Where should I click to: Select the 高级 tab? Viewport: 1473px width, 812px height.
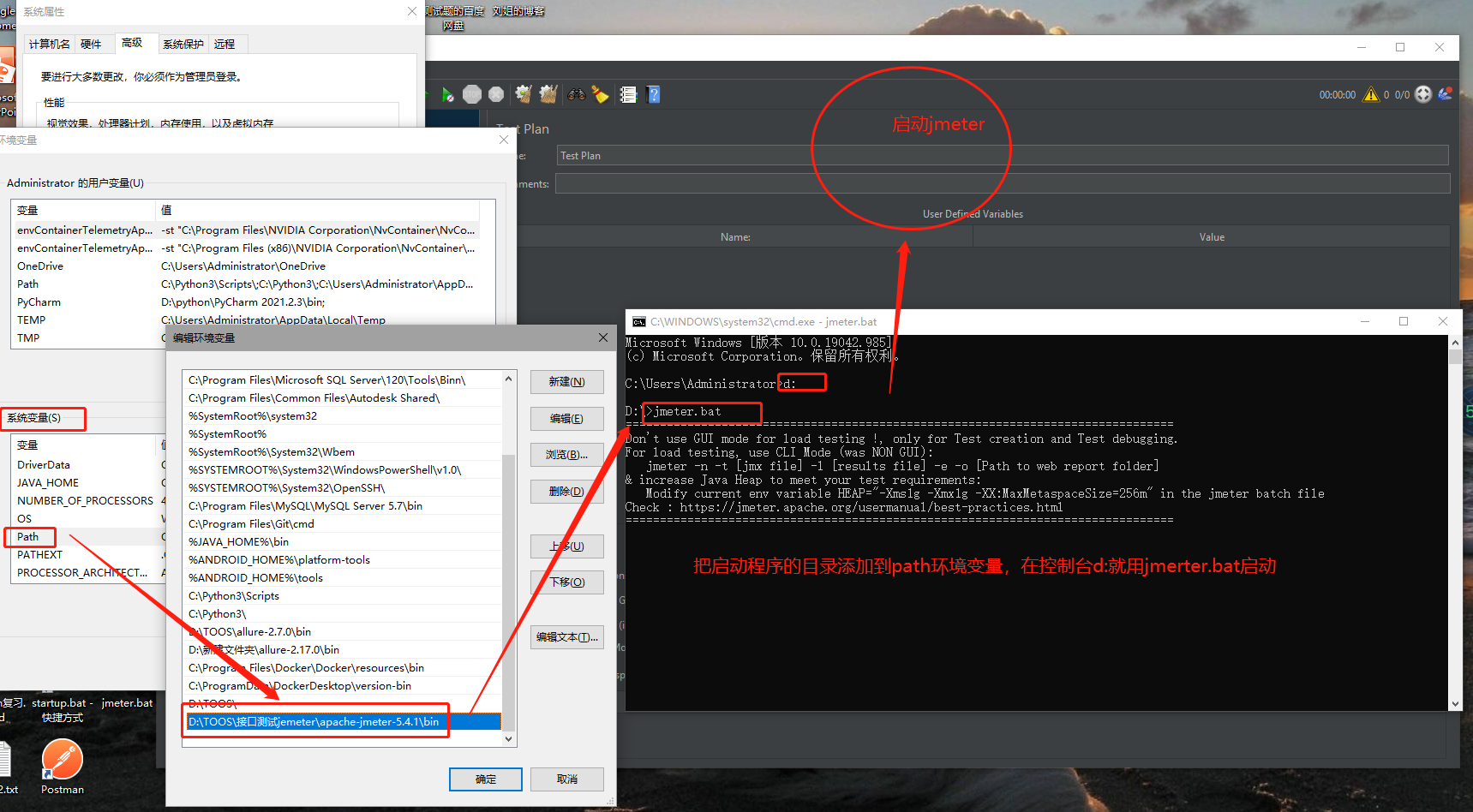coord(132,43)
